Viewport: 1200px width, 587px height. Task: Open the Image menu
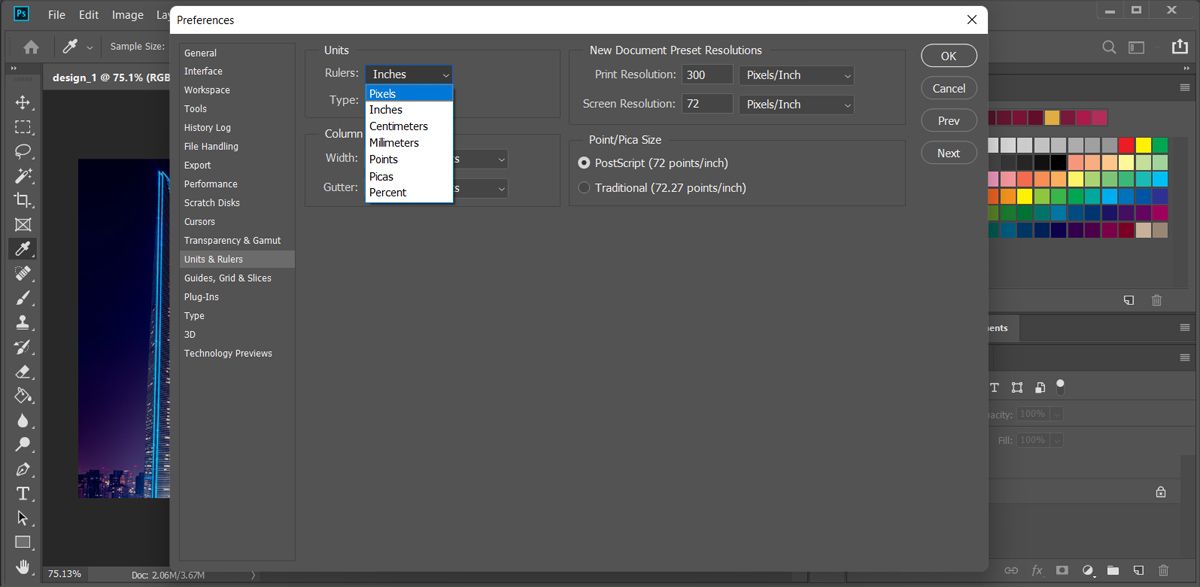point(126,15)
